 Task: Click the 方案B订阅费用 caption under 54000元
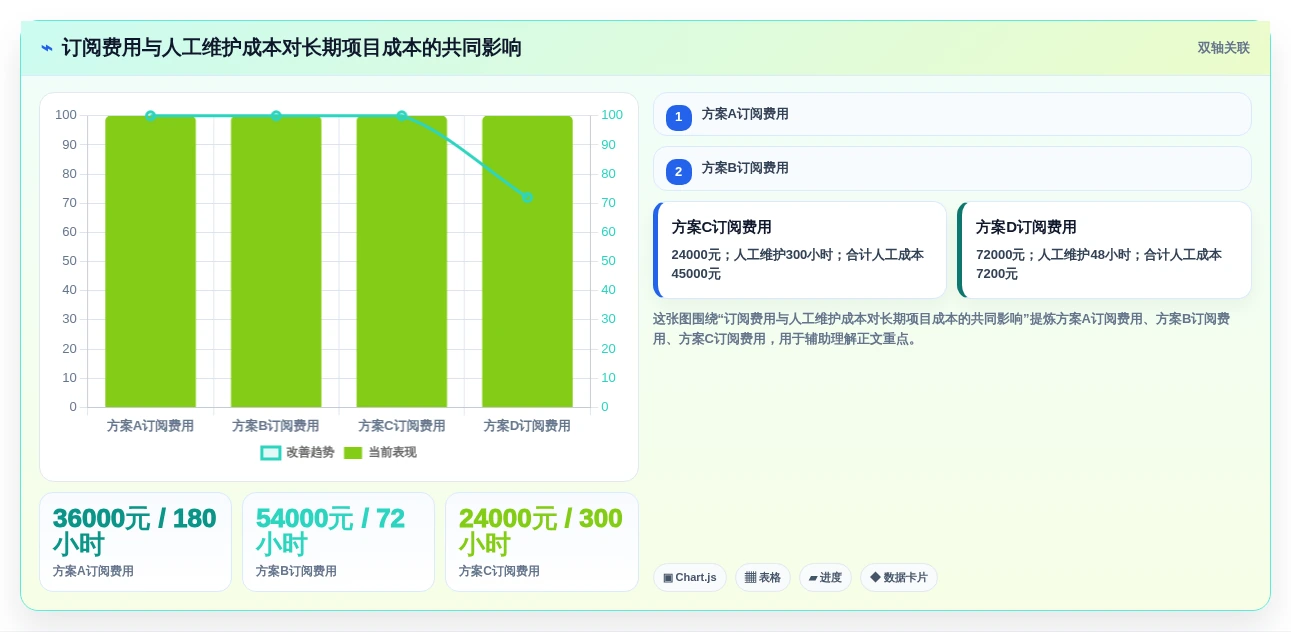point(296,571)
